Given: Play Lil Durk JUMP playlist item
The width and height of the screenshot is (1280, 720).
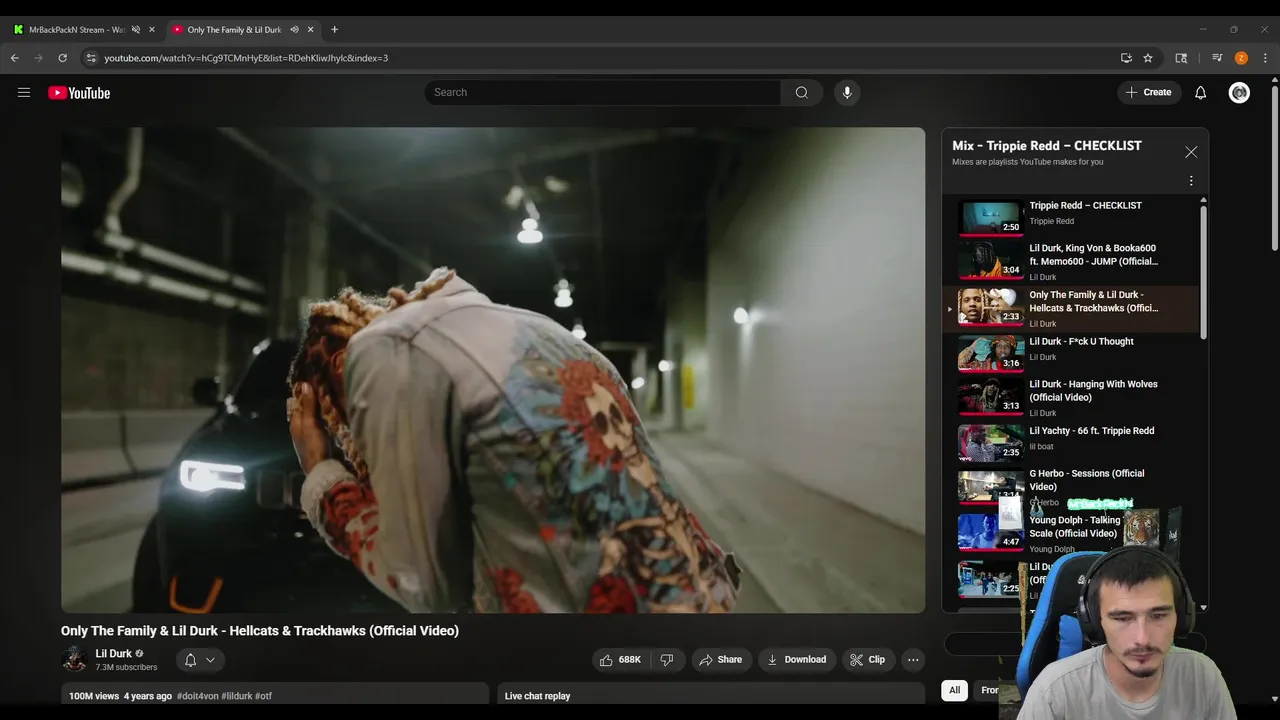Looking at the screenshot, I should tap(1072, 261).
